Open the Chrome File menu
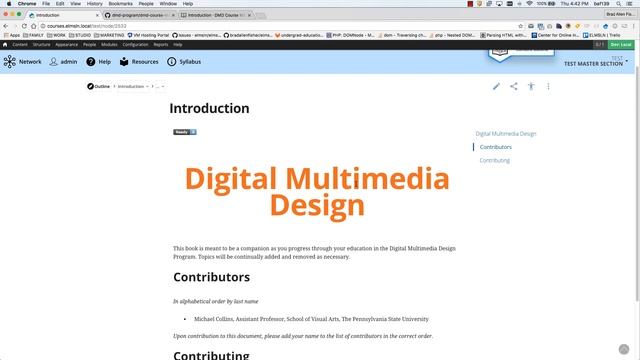Screen dimensions: 640x360 (x=46, y=4)
